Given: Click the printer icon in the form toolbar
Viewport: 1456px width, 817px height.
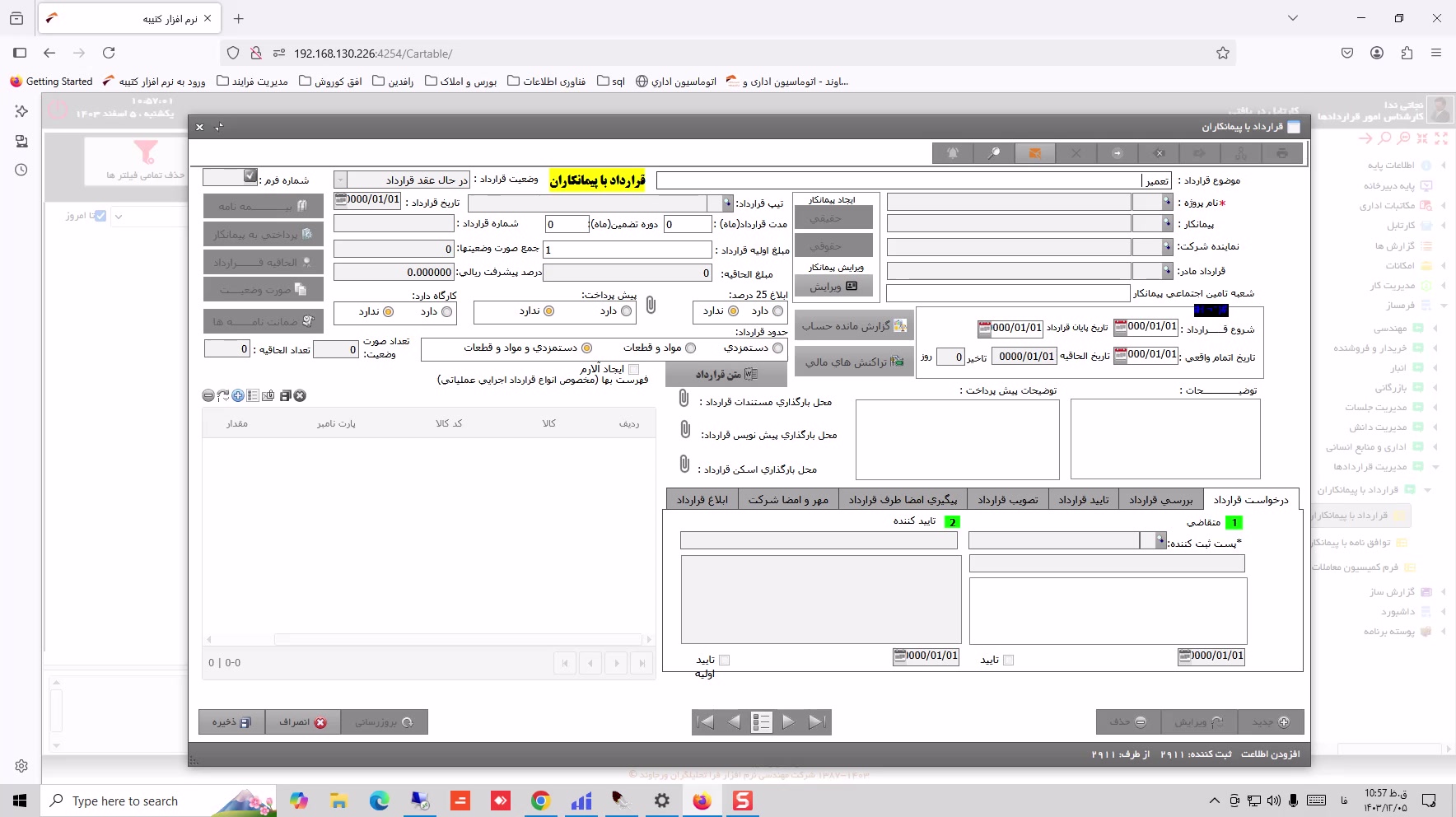Looking at the screenshot, I should (1282, 153).
